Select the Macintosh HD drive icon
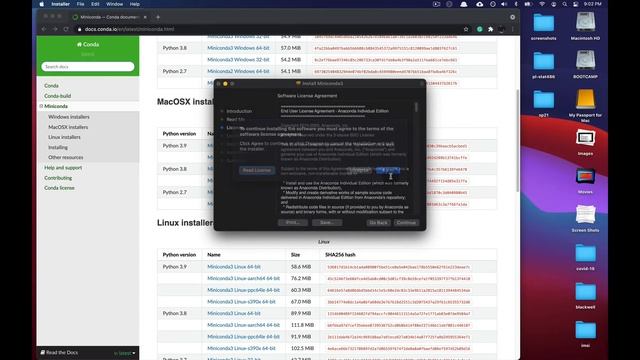Image resolution: width=640 pixels, height=360 pixels. [x=585, y=26]
